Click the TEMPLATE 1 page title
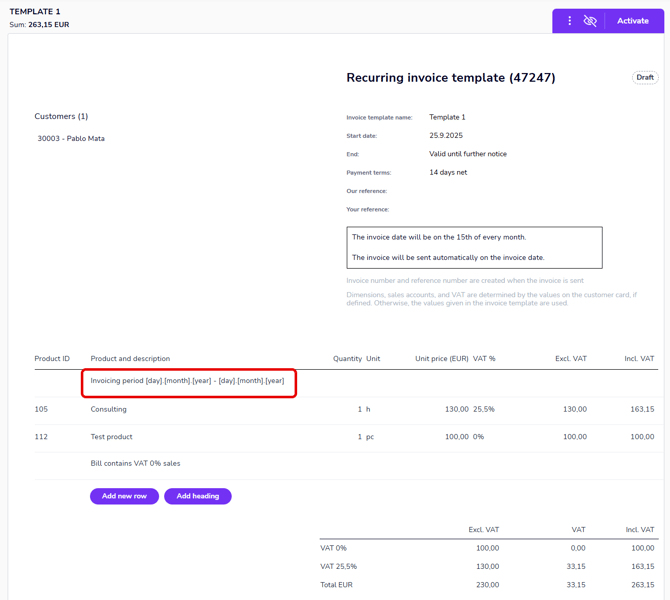The image size is (670, 600). [x=35, y=12]
